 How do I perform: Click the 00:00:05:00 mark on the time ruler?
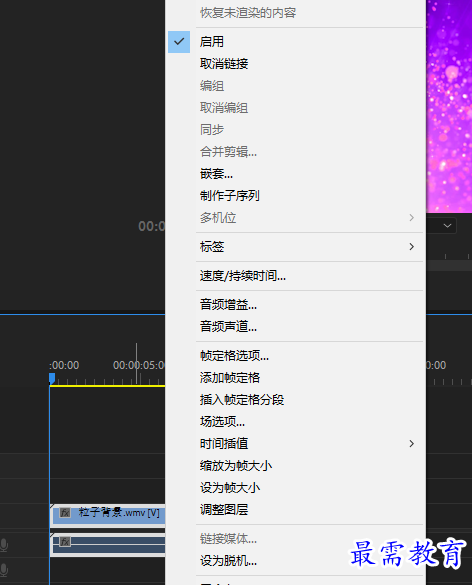tap(138, 365)
